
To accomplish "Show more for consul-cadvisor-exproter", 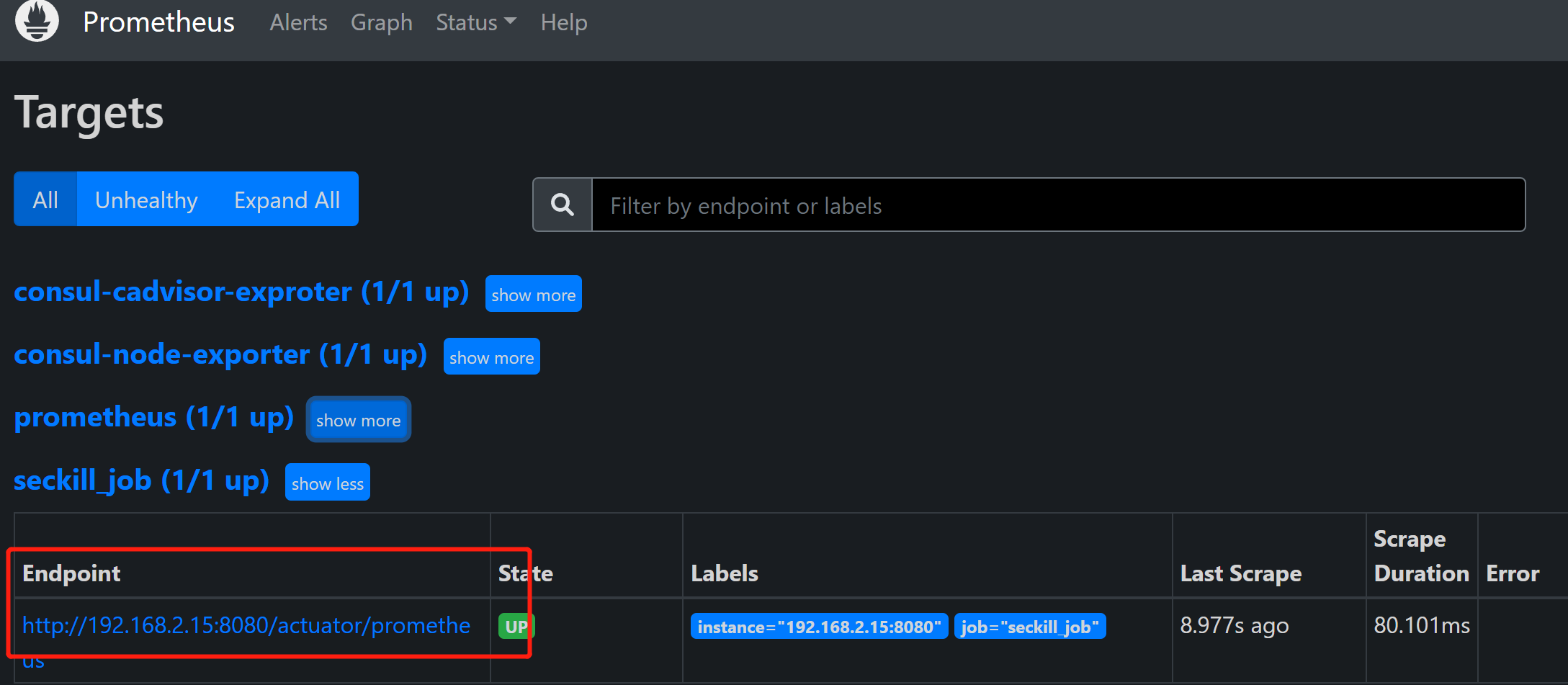I will pos(534,295).
